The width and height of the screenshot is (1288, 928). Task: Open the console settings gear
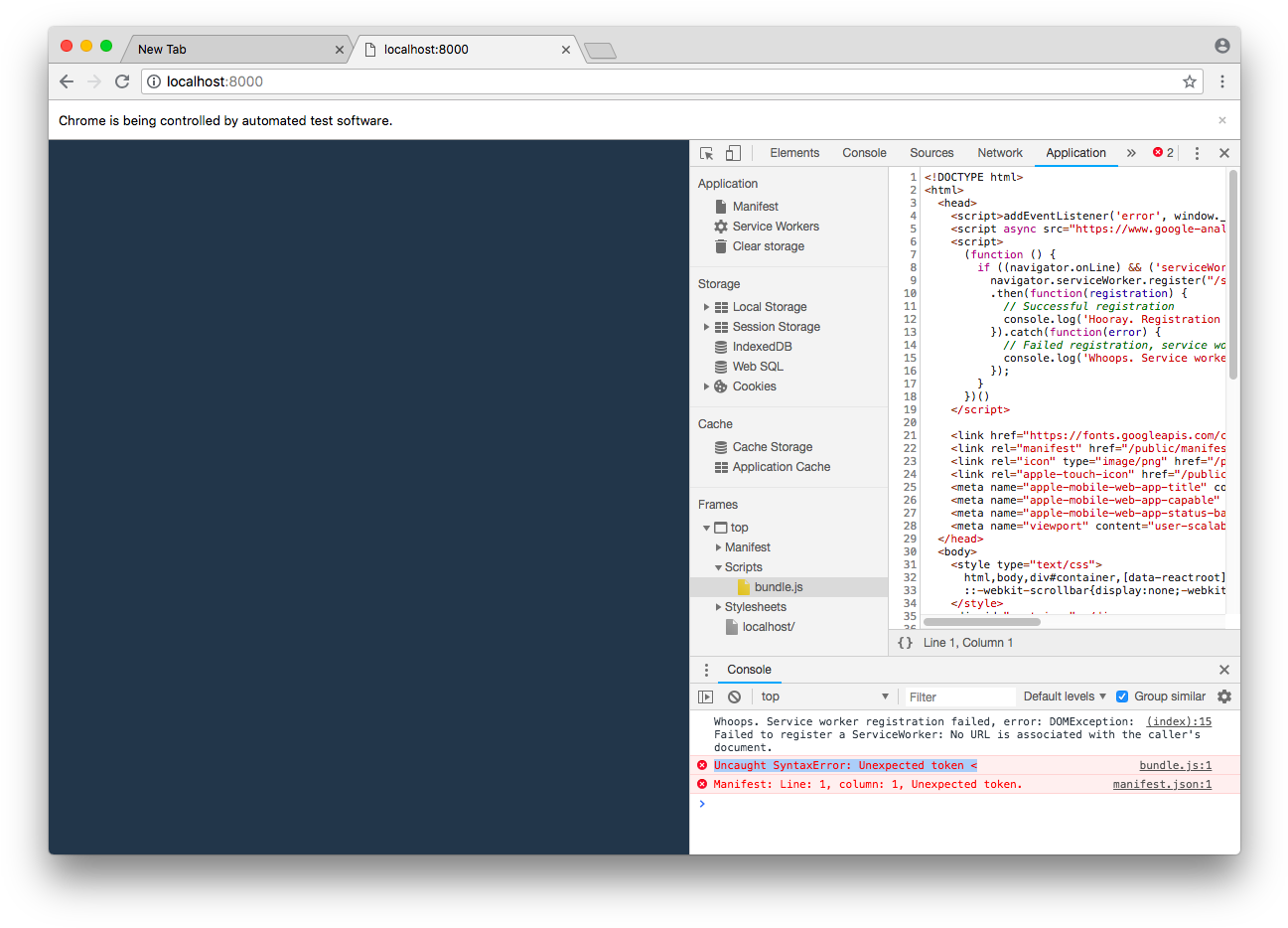pyautogui.click(x=1223, y=696)
